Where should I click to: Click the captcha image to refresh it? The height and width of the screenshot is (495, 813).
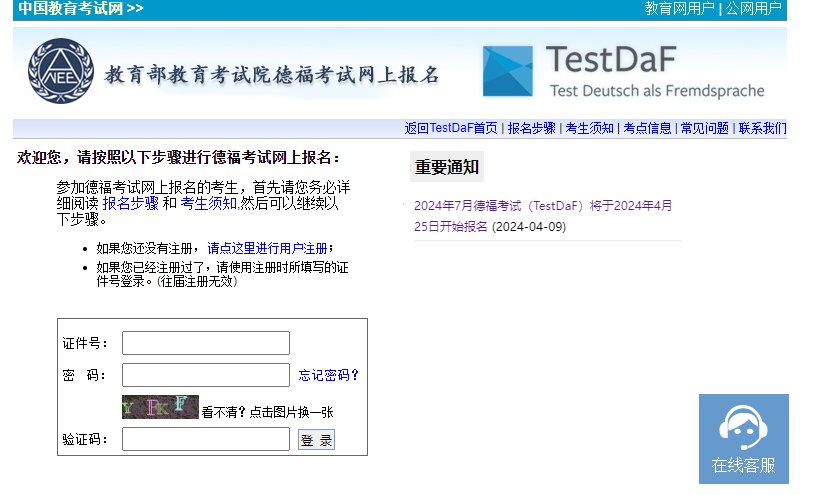click(160, 407)
